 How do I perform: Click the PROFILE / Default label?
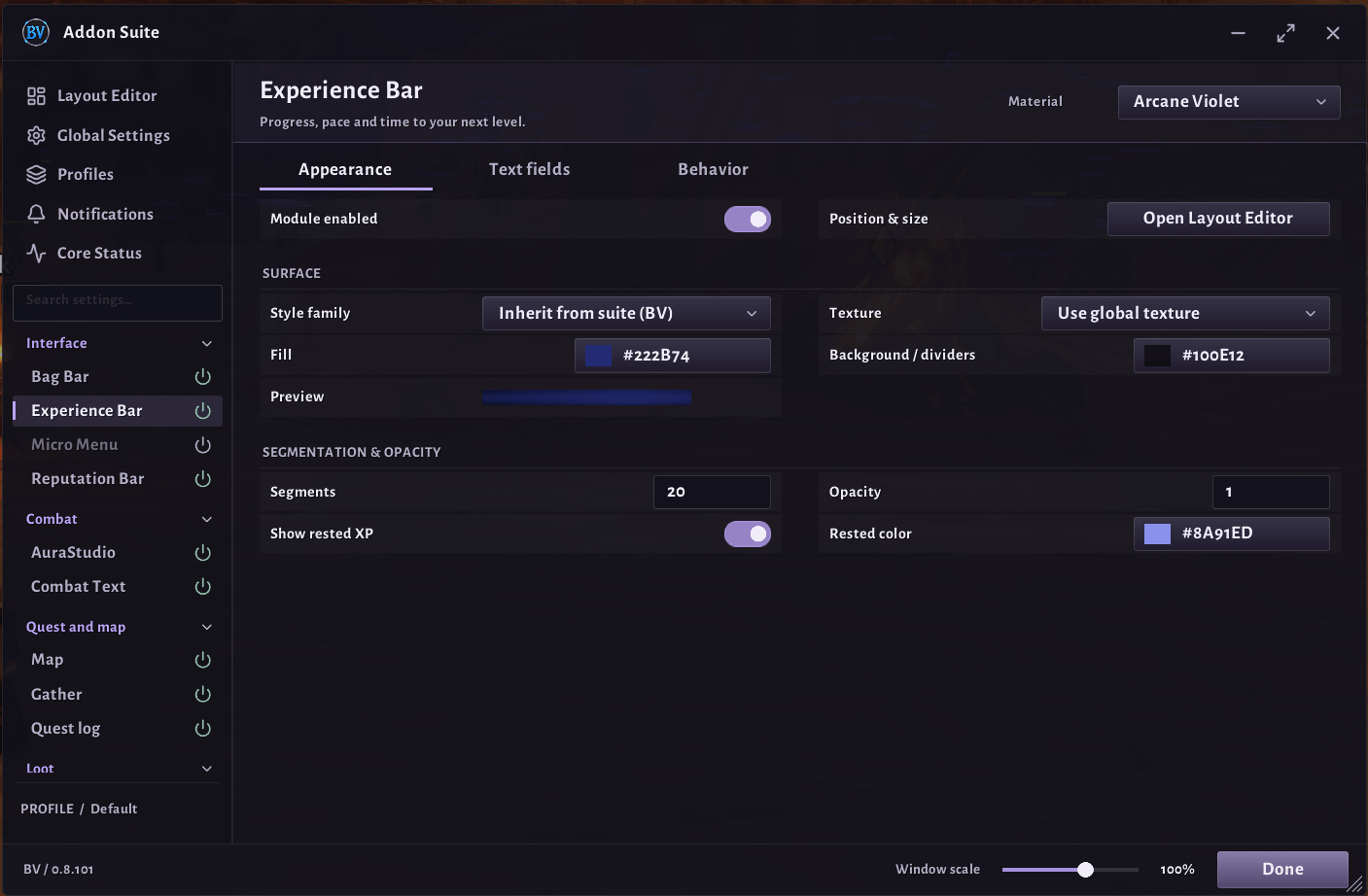pyautogui.click(x=79, y=809)
